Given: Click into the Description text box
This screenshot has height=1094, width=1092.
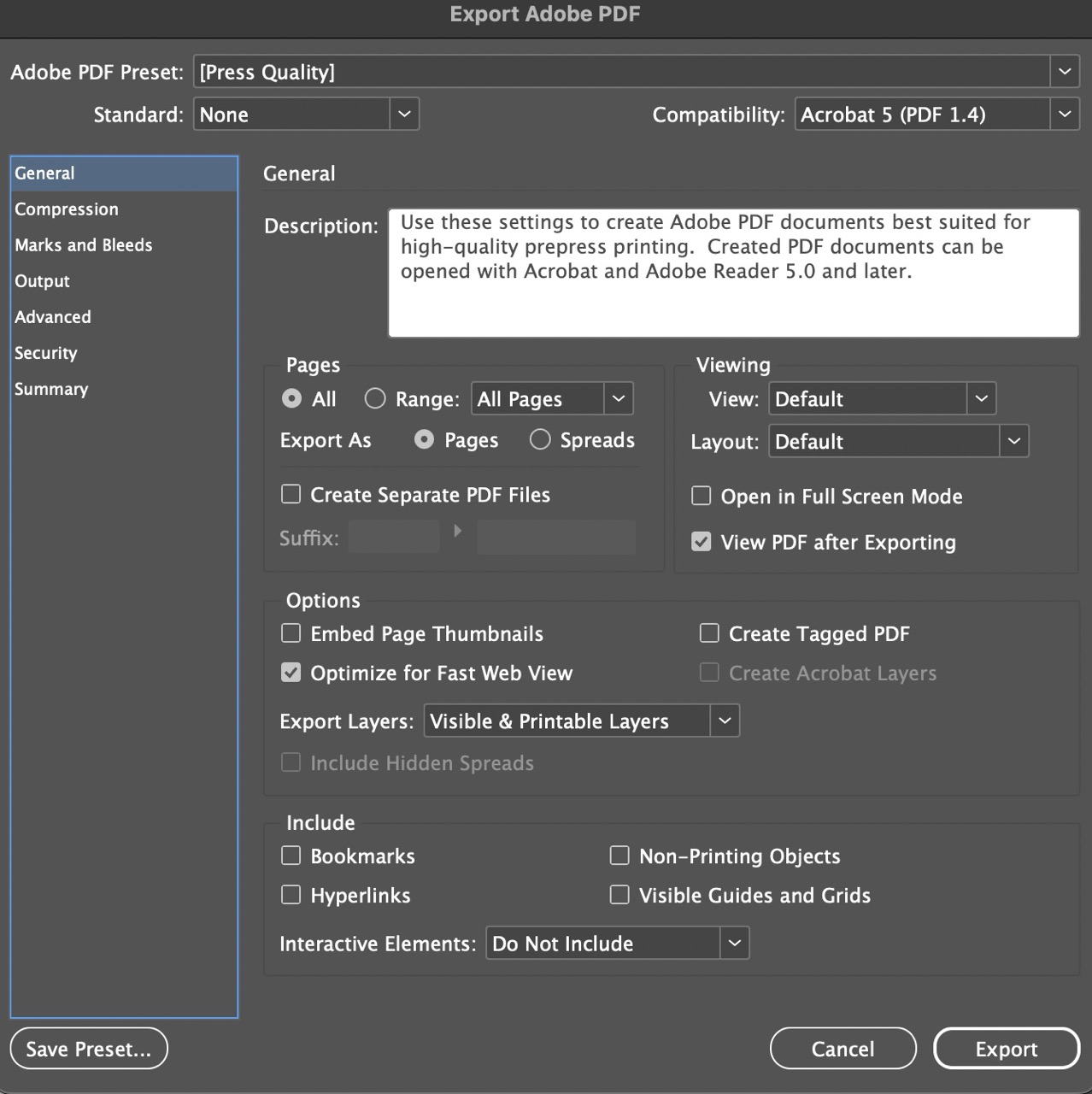Looking at the screenshot, I should pos(734,273).
